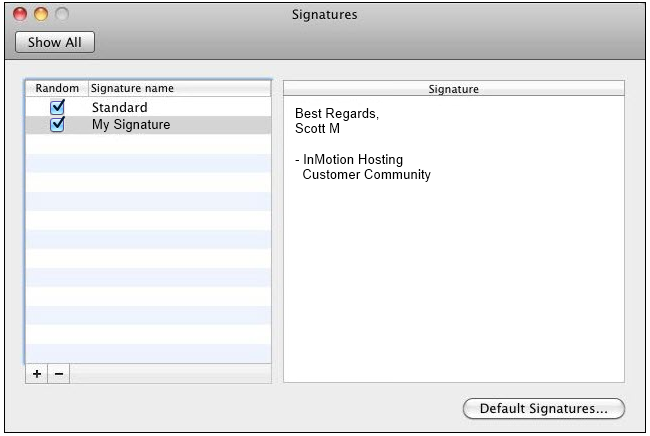Open Default Signatures... dialog
The image size is (650, 436).
(x=543, y=408)
